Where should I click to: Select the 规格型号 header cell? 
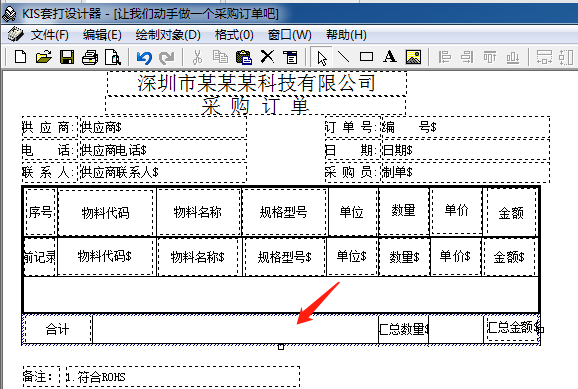[284, 212]
